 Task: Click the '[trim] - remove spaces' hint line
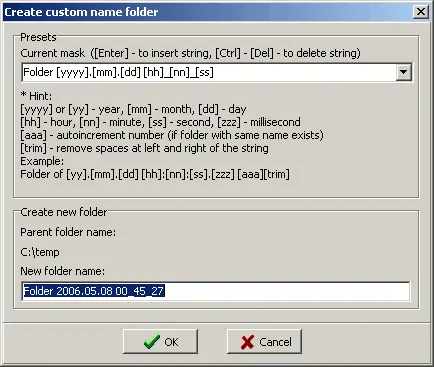pyautogui.click(x=144, y=148)
